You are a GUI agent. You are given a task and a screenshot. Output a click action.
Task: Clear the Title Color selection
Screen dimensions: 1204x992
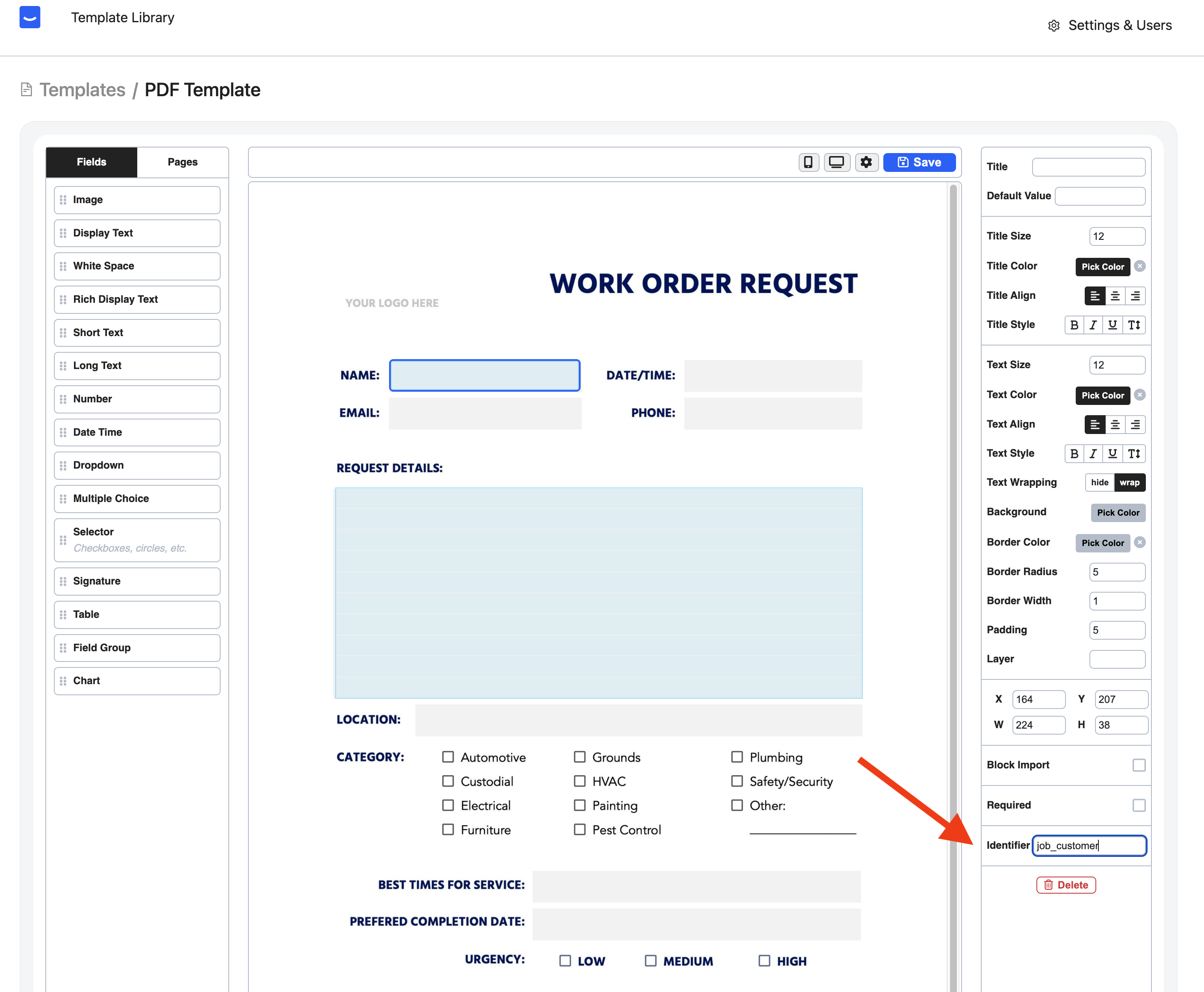(x=1139, y=266)
